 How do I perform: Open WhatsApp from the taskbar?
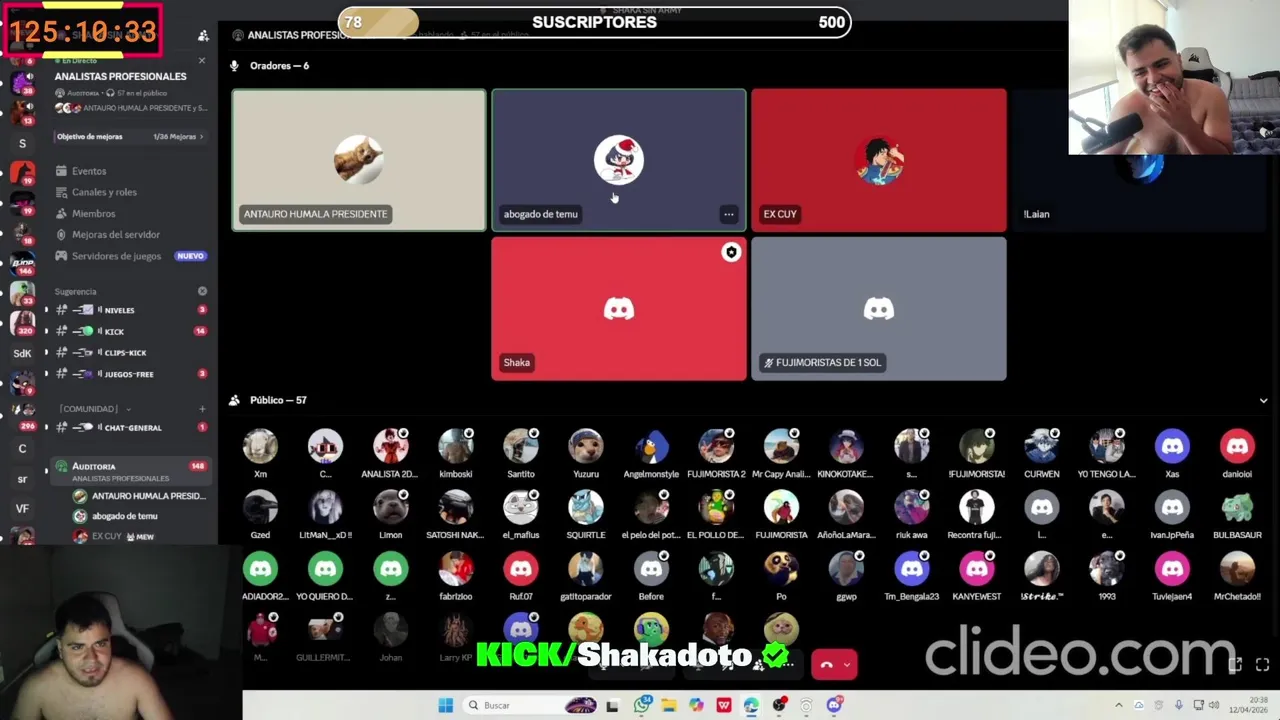[642, 705]
